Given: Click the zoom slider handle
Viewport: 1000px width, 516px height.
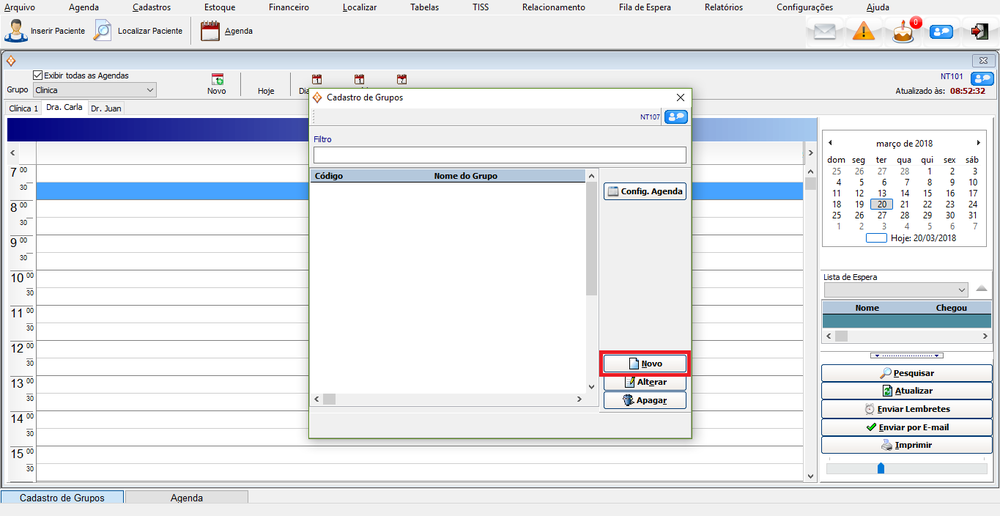Looking at the screenshot, I should point(881,467).
